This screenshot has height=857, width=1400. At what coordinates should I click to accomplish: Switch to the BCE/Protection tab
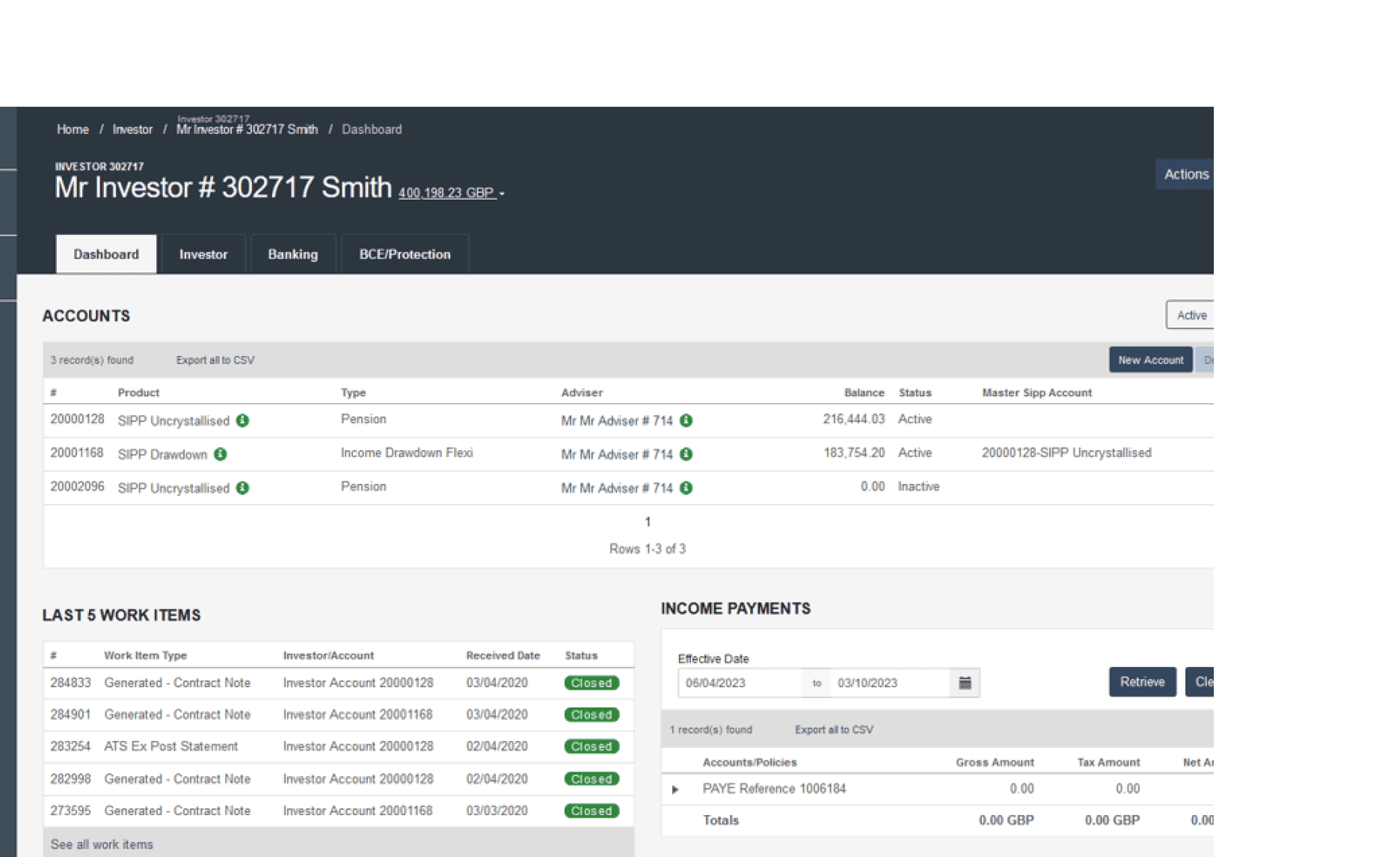click(405, 254)
